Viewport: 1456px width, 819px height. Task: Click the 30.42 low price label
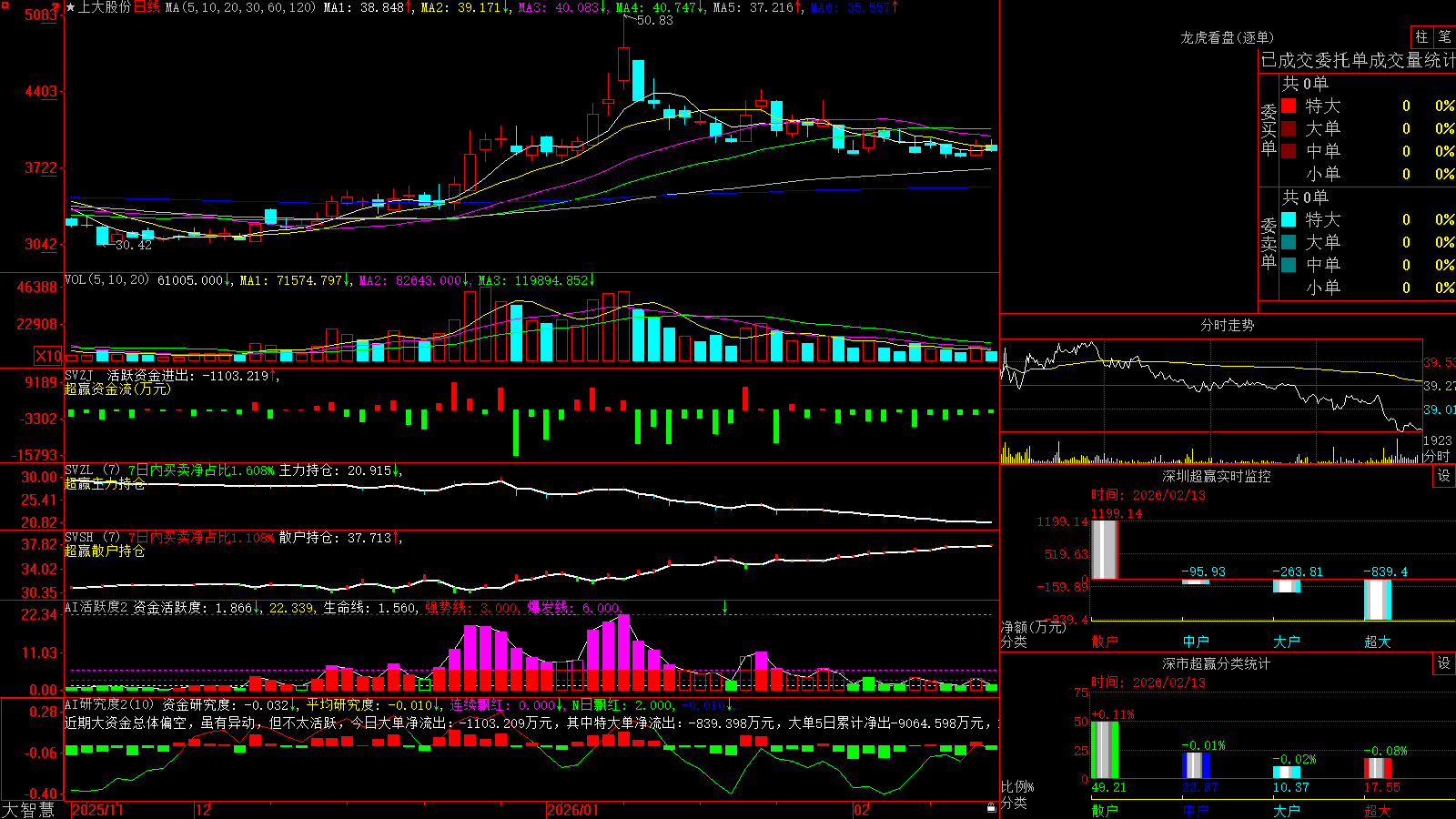134,245
